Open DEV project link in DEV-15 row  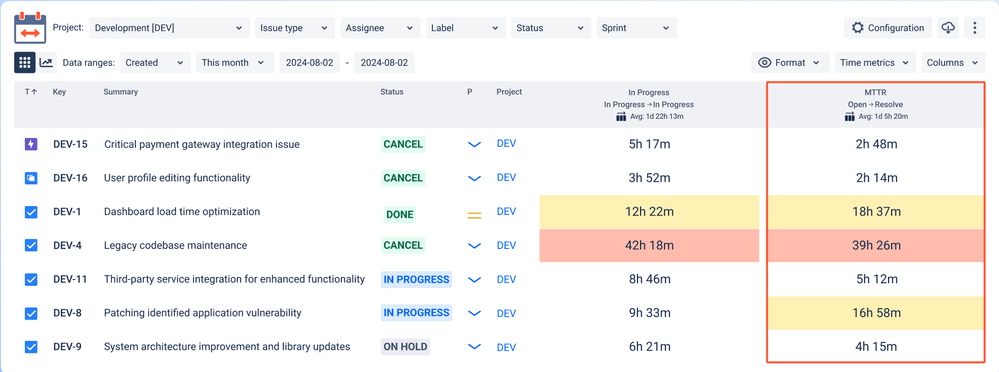(x=507, y=144)
